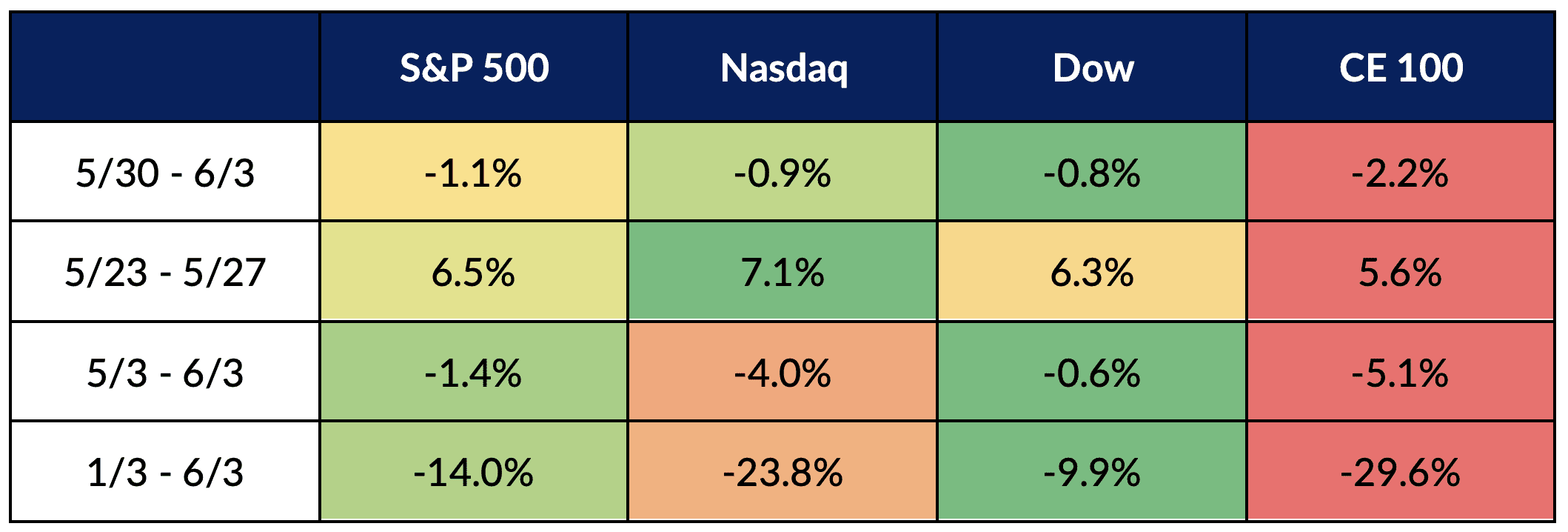The height and width of the screenshot is (532, 1568).
Task: Click the 5/3 - 6/3 row label
Action: (x=165, y=372)
